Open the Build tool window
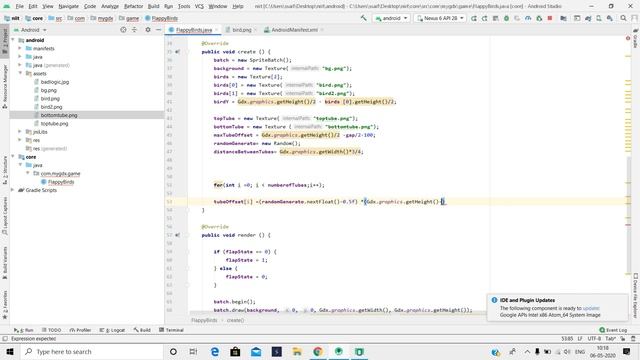Image resolution: width=640 pixels, height=360 pixels. [142, 330]
